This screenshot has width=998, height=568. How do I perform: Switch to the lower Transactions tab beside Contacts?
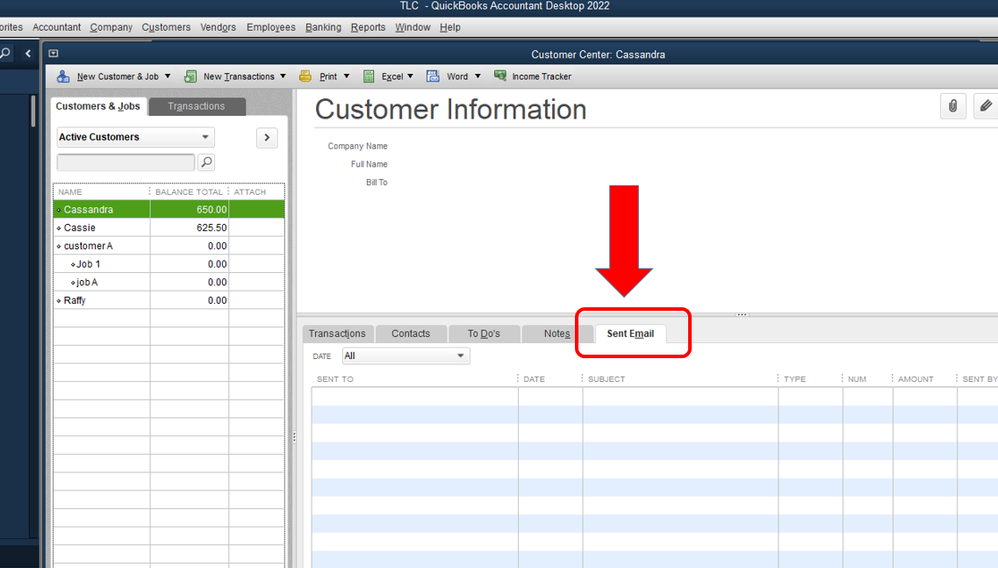coord(337,334)
